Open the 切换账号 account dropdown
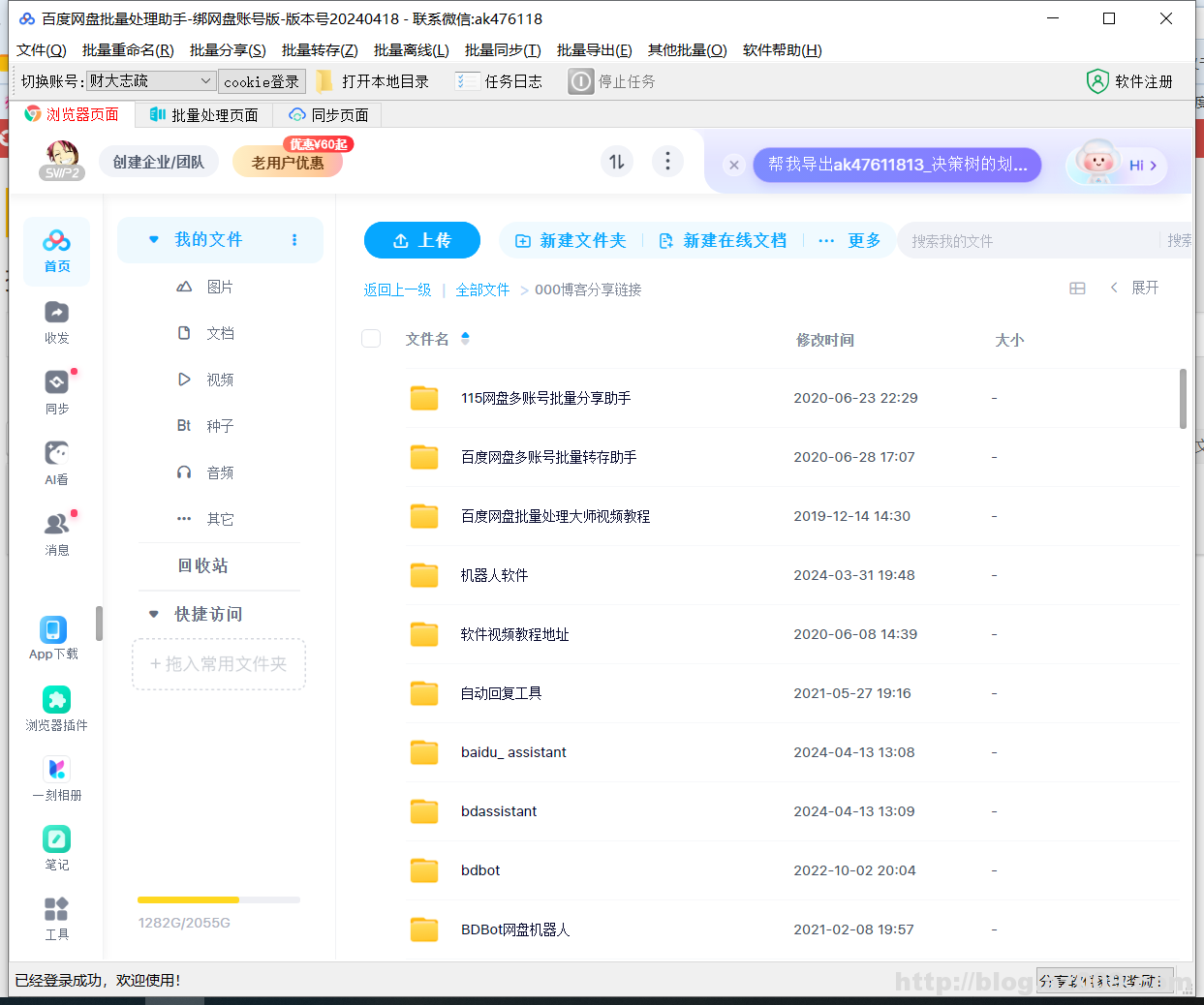Screen dimensions: 1204x1005 pyautogui.click(x=151, y=81)
